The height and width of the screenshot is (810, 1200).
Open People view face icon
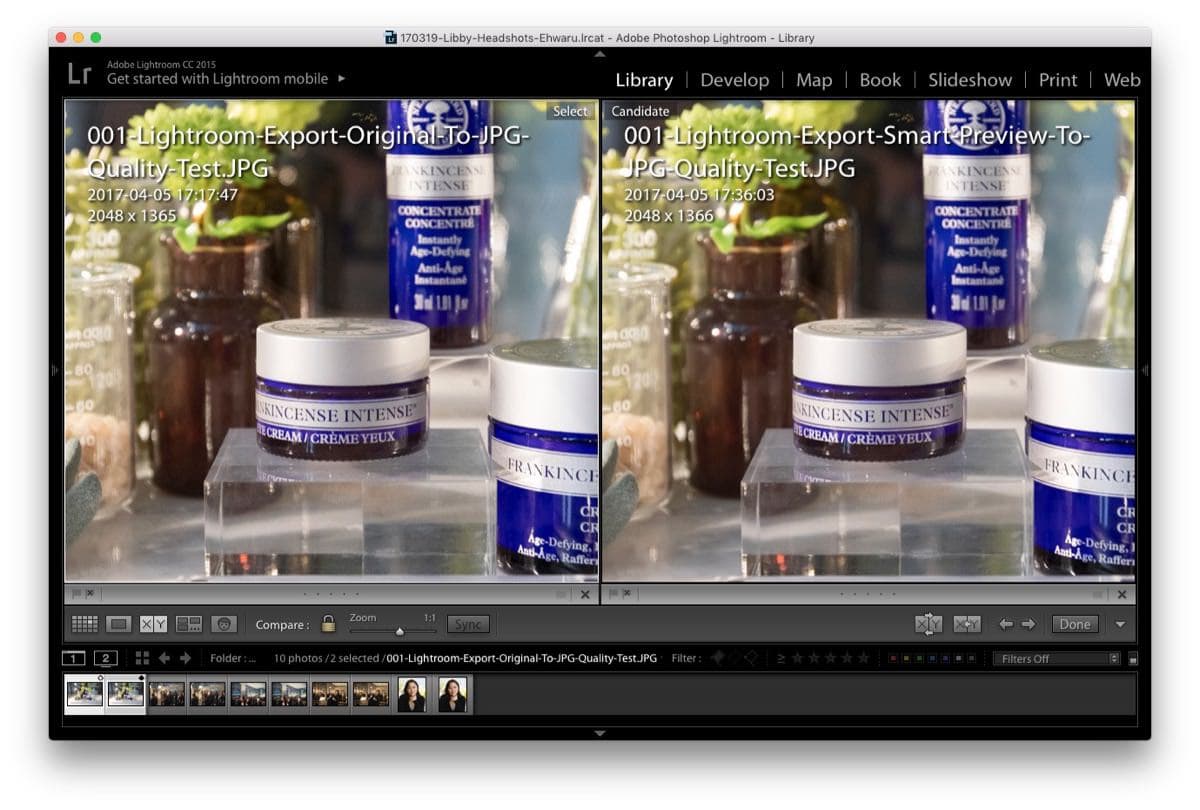[224, 624]
